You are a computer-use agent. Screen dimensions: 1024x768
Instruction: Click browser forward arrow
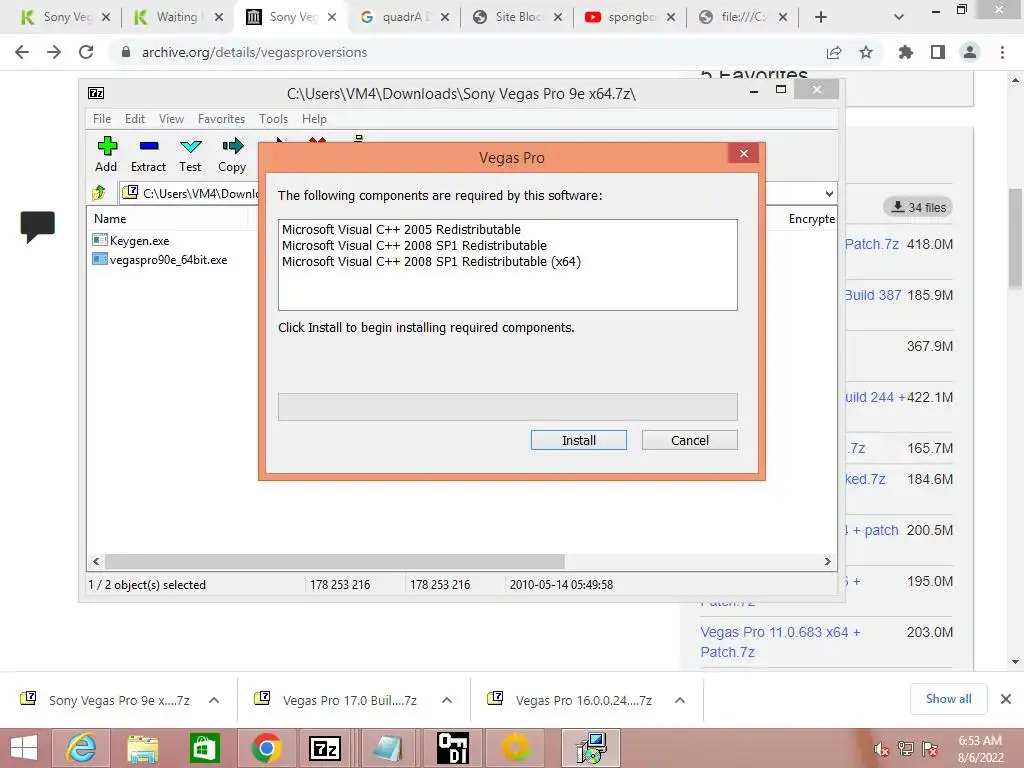tap(54, 52)
